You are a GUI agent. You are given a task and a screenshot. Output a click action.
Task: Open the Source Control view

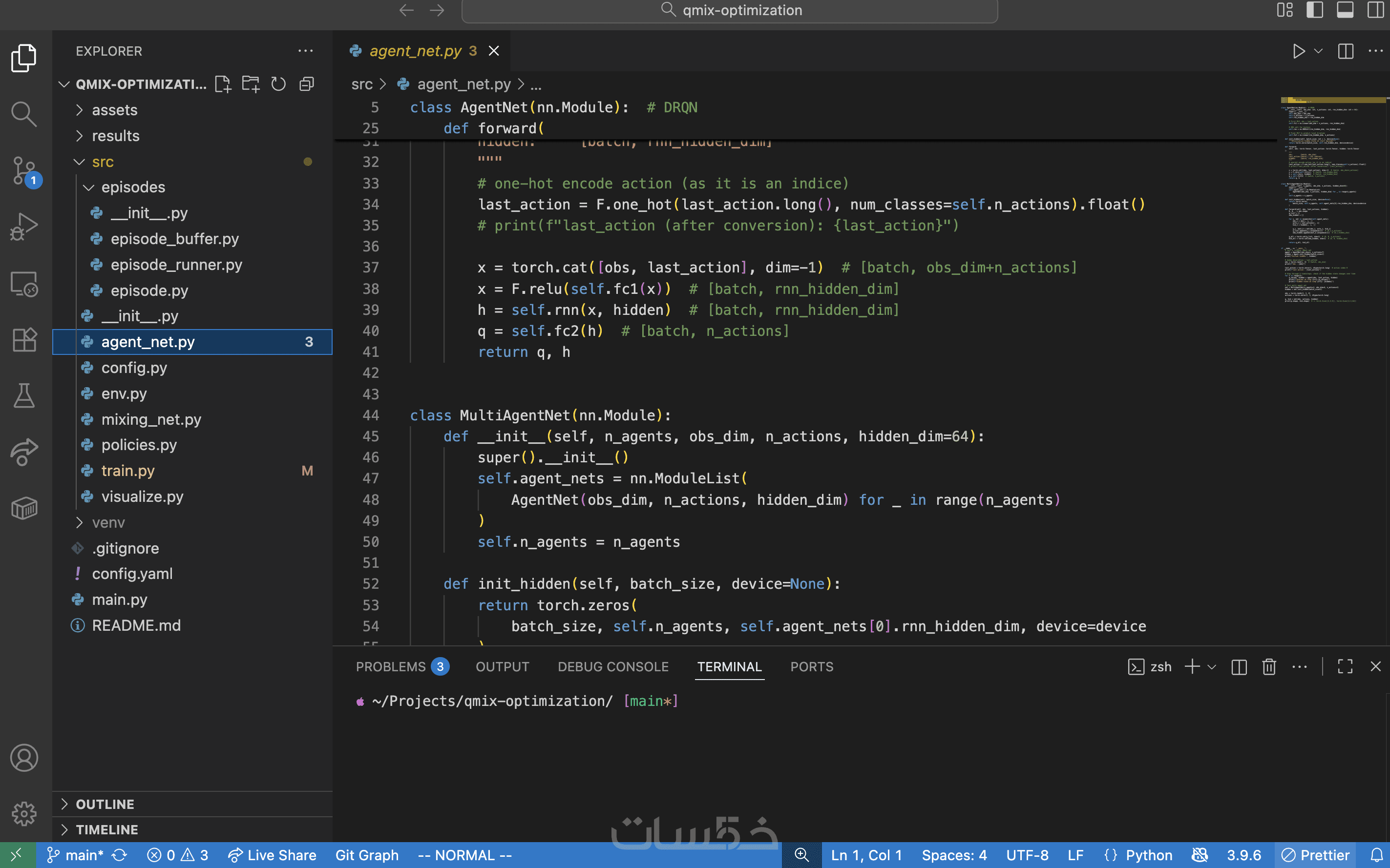pyautogui.click(x=24, y=170)
